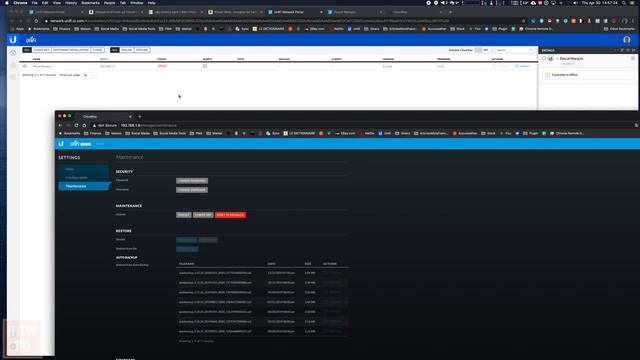Open a new tab in front CloudKey window
This screenshot has height=360, width=640.
click(x=140, y=117)
